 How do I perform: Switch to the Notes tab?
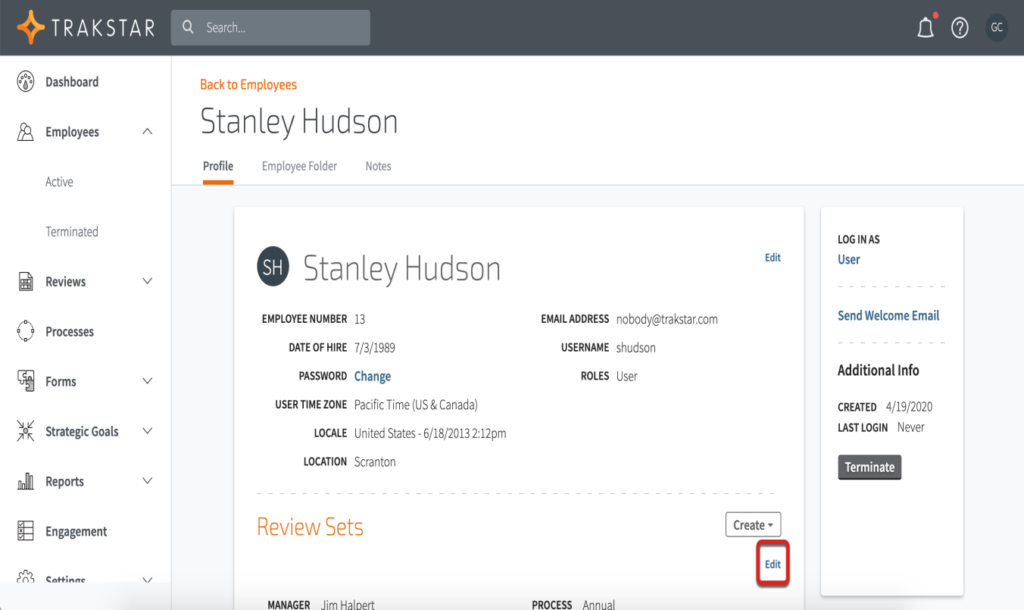point(378,166)
